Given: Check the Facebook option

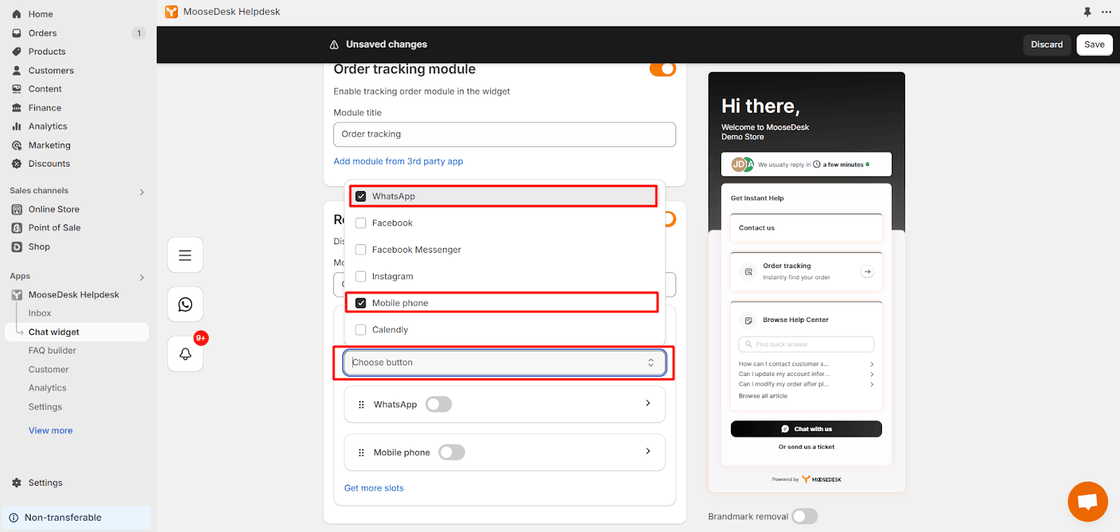Looking at the screenshot, I should click(x=361, y=223).
